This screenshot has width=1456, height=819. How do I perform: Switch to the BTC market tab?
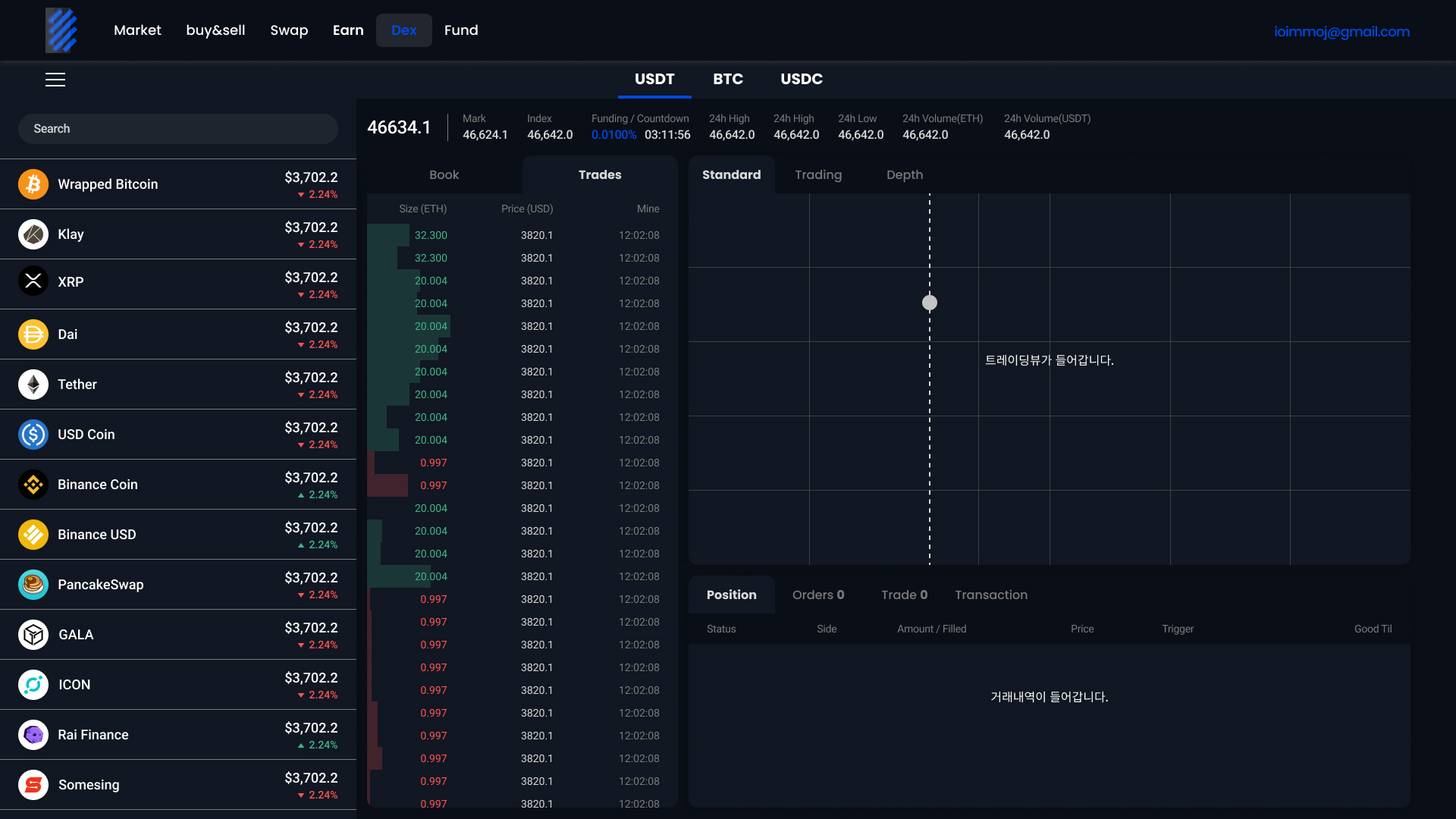[727, 79]
